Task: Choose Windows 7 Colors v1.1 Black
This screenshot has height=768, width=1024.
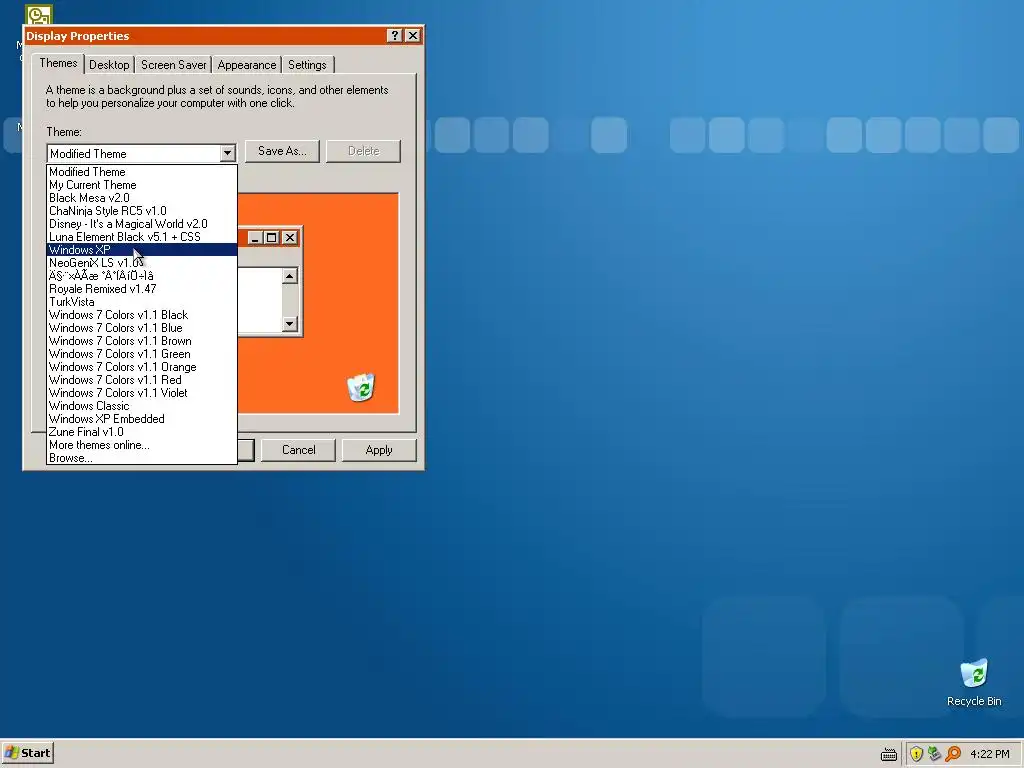Action: 142,315
